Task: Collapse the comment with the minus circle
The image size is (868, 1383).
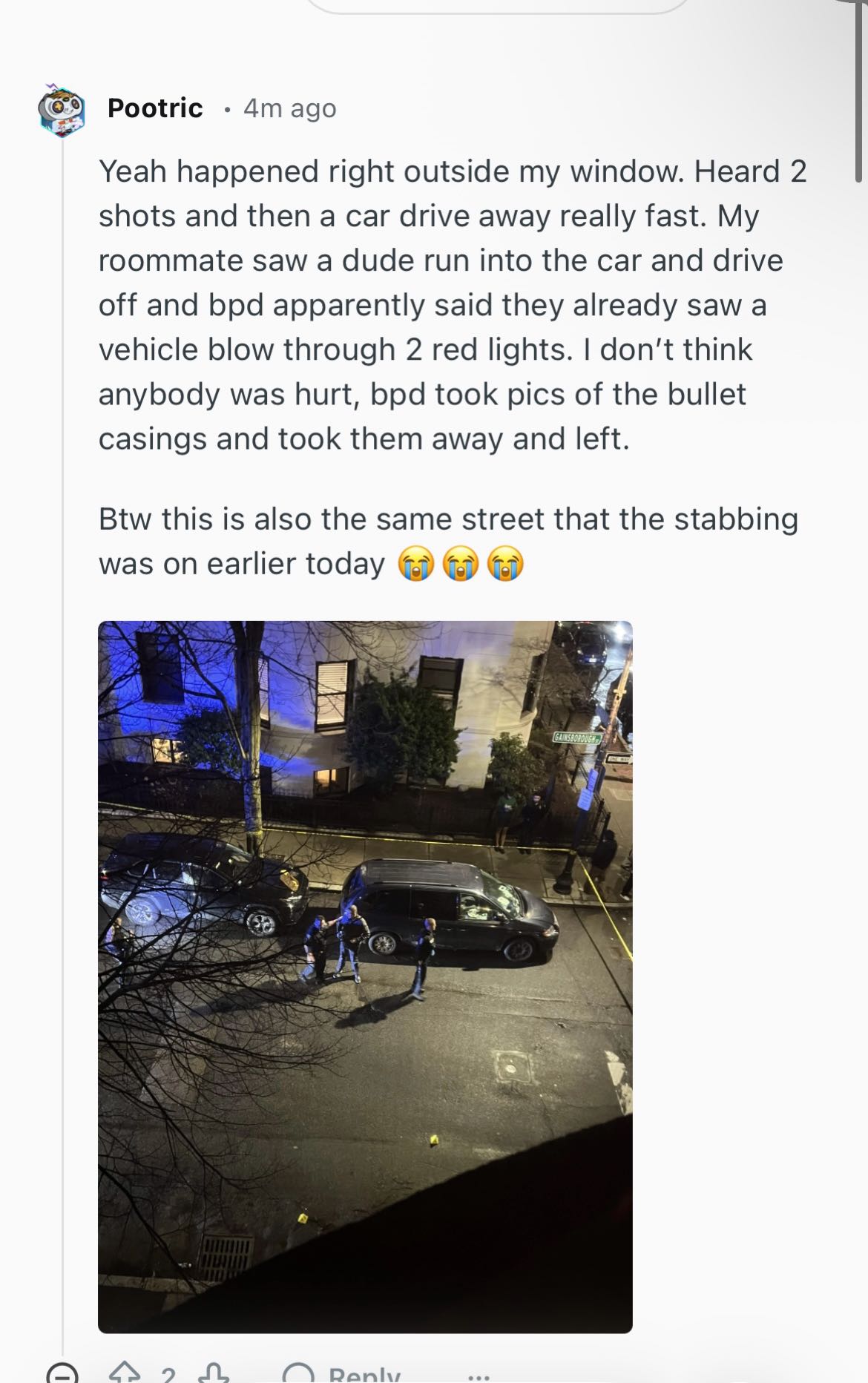Action: point(62,1374)
